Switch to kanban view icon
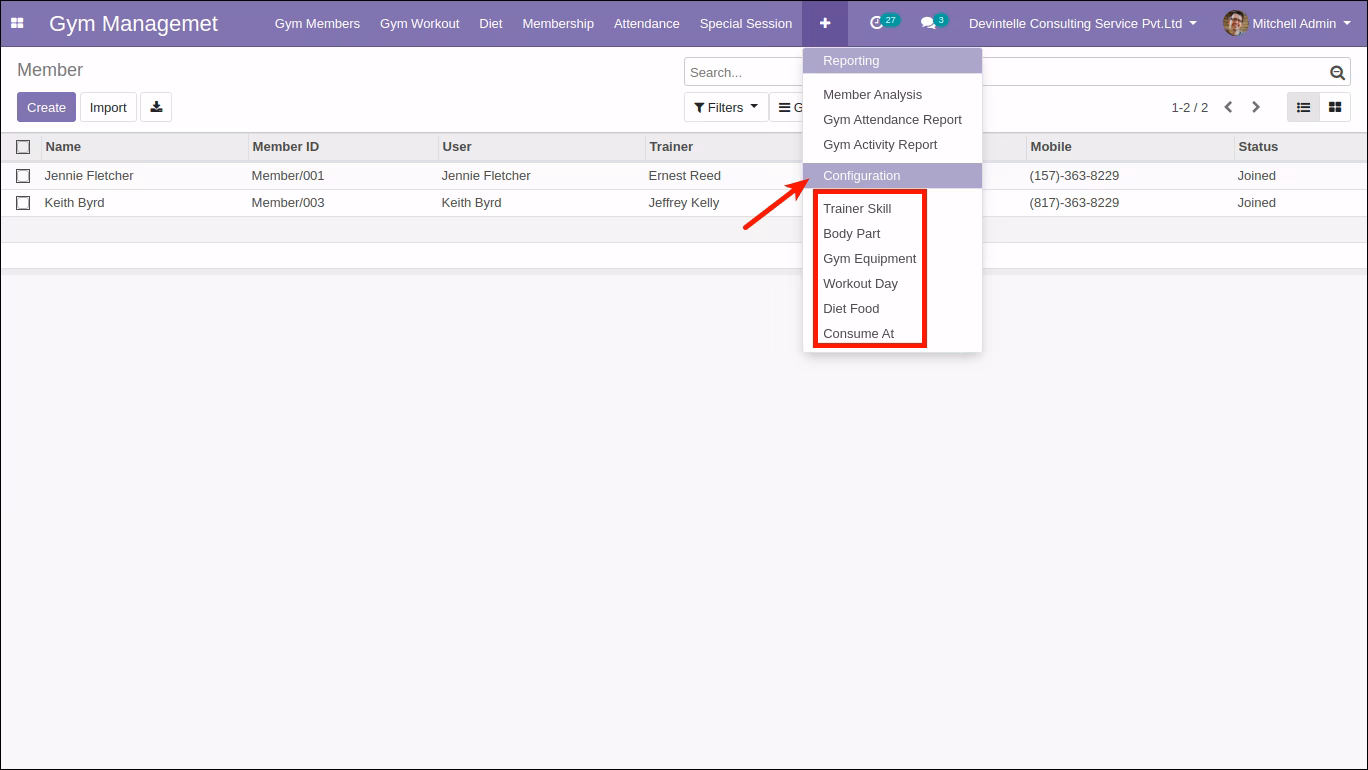The height and width of the screenshot is (770, 1368). (1335, 107)
